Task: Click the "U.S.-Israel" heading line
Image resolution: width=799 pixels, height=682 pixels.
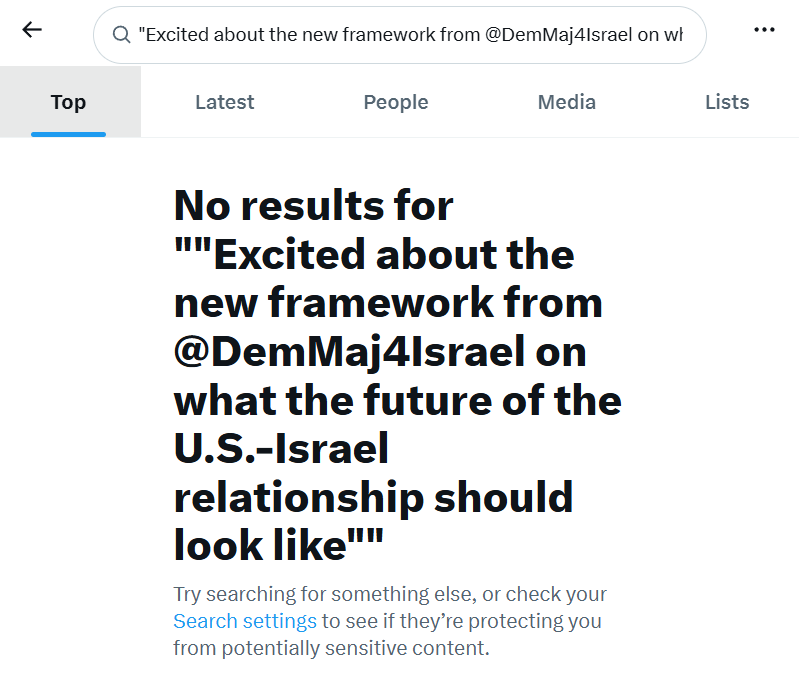Action: pyautogui.click(x=281, y=449)
